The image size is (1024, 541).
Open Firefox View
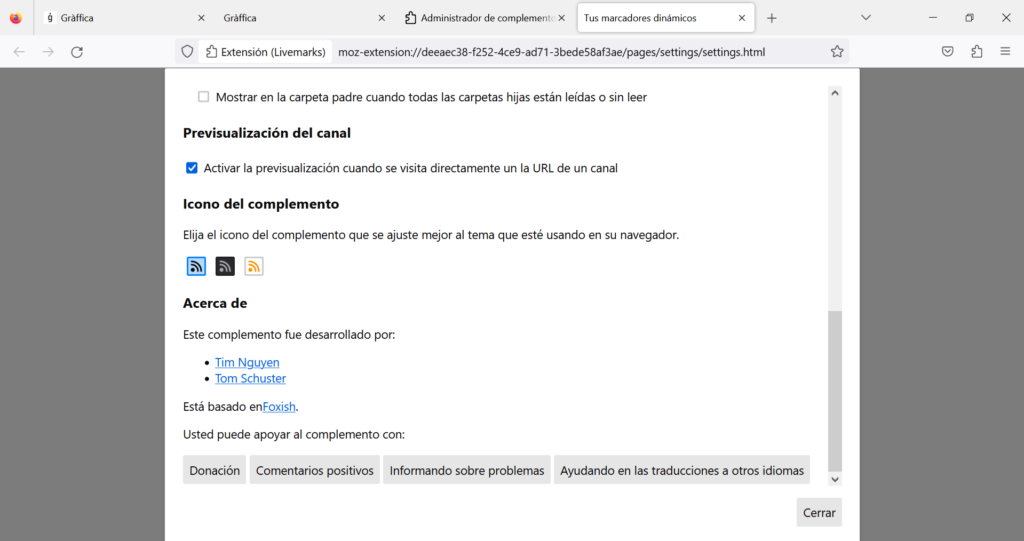click(x=16, y=18)
